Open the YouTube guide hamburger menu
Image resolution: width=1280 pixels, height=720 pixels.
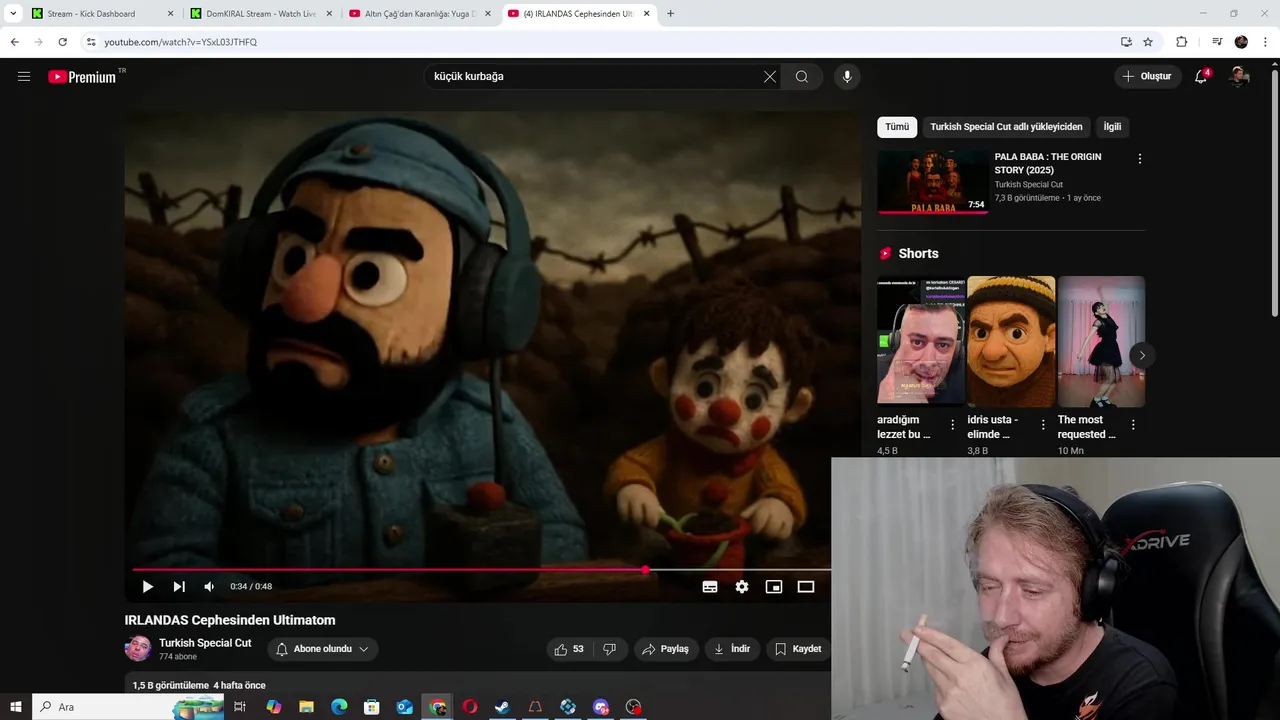coord(24,76)
